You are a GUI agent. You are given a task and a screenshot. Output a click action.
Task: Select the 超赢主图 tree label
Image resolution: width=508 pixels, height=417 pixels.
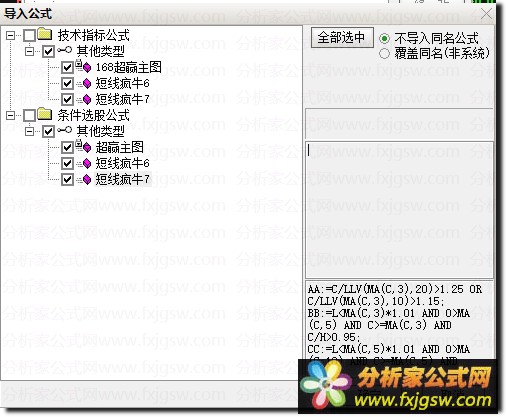coord(120,147)
